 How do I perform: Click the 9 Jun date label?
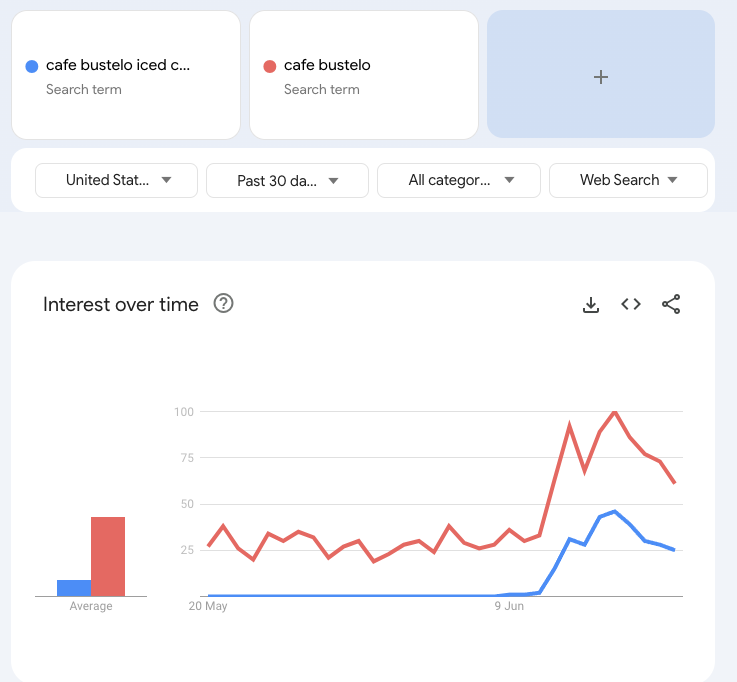510,606
